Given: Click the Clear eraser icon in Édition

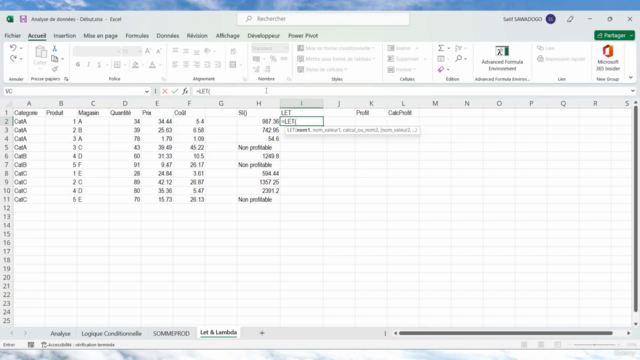Looking at the screenshot, I should tap(441, 69).
